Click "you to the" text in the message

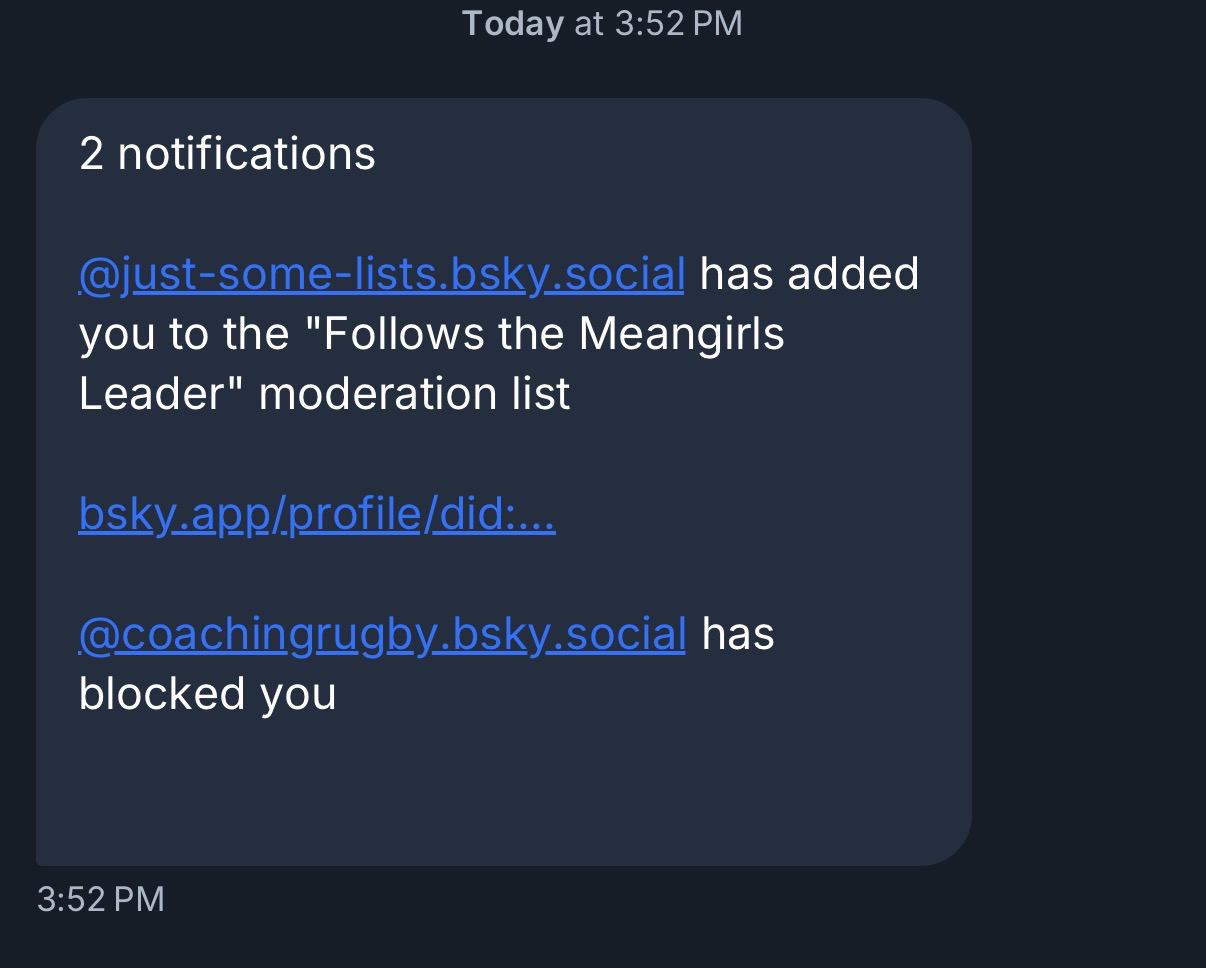click(184, 334)
